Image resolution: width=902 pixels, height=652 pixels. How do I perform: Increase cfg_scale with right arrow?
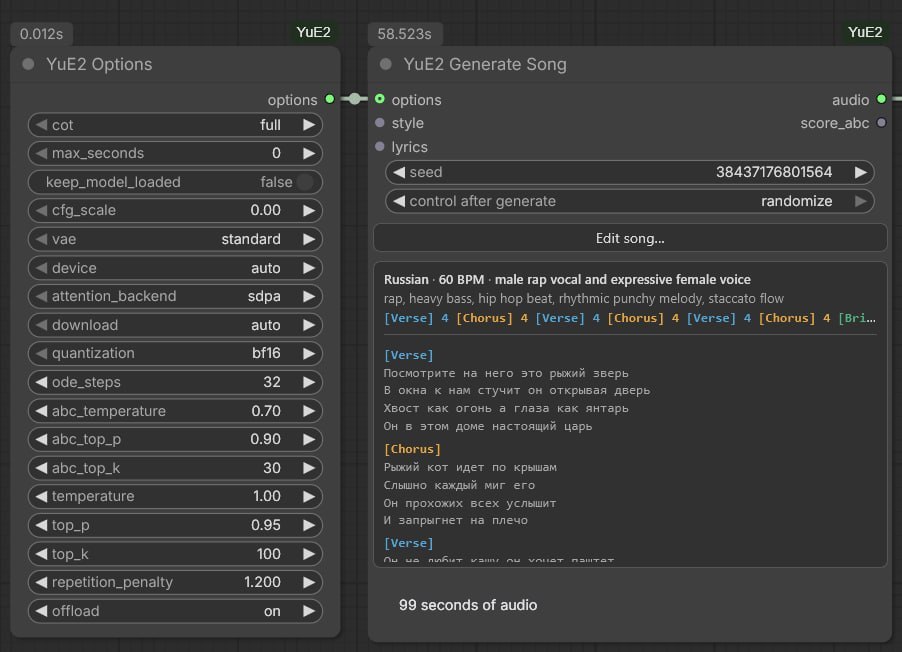click(309, 210)
